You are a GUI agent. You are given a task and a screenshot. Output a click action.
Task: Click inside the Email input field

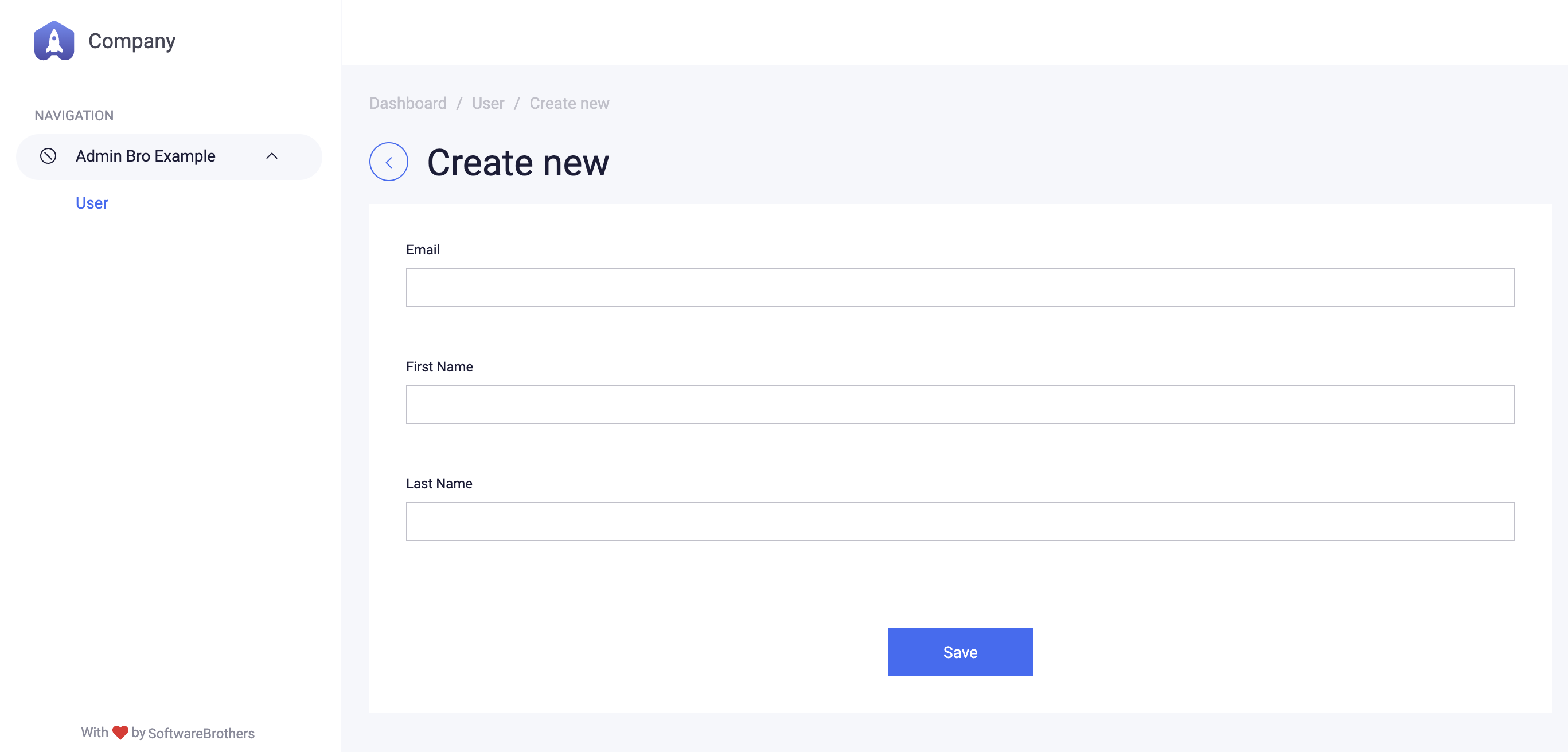(x=960, y=287)
